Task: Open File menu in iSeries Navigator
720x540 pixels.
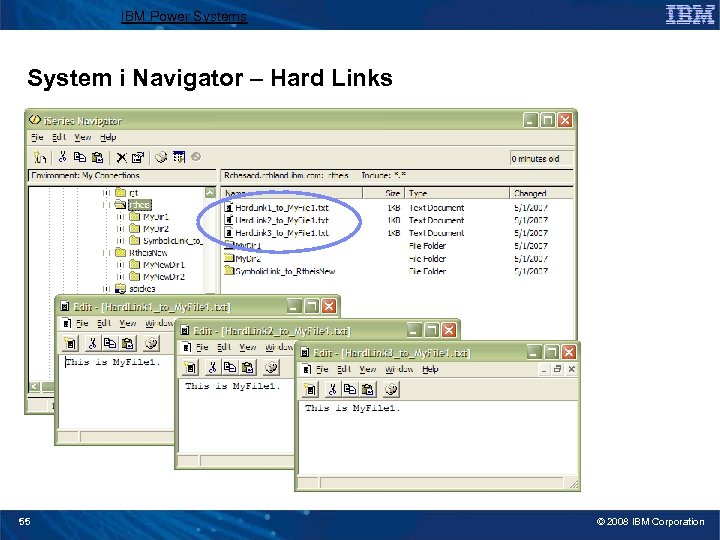Action: click(x=37, y=137)
